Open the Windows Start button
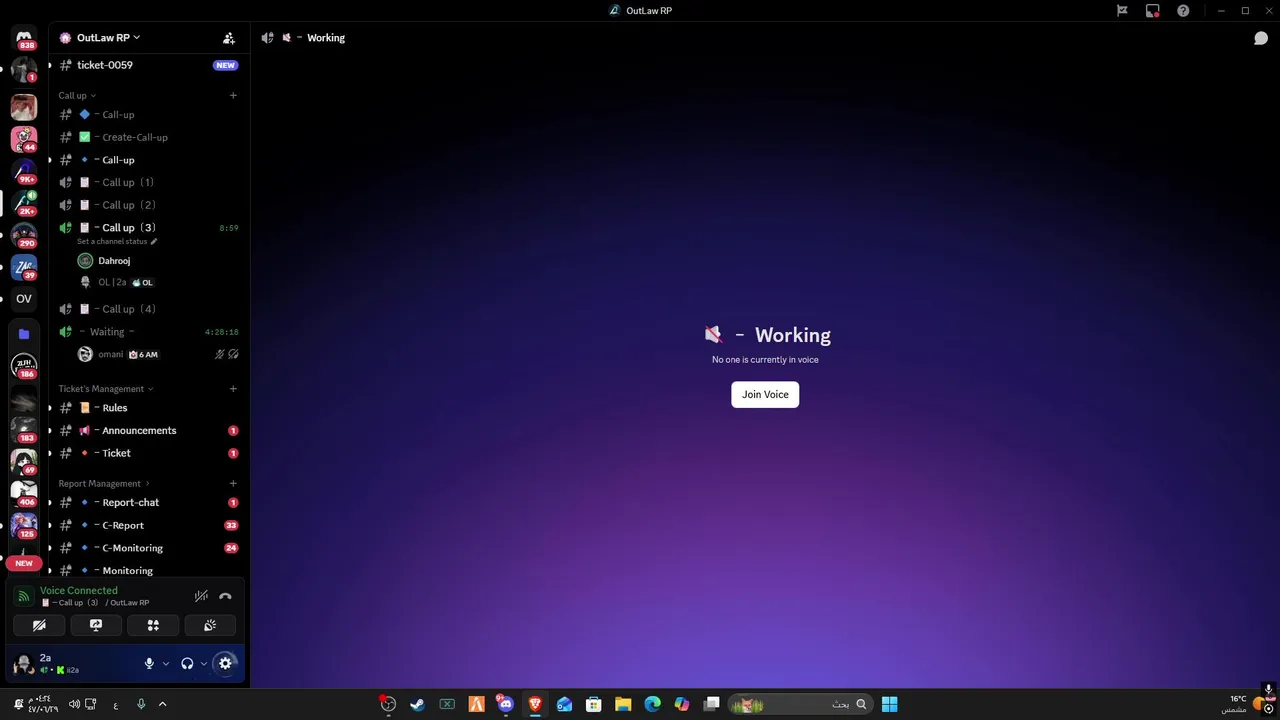 [889, 704]
